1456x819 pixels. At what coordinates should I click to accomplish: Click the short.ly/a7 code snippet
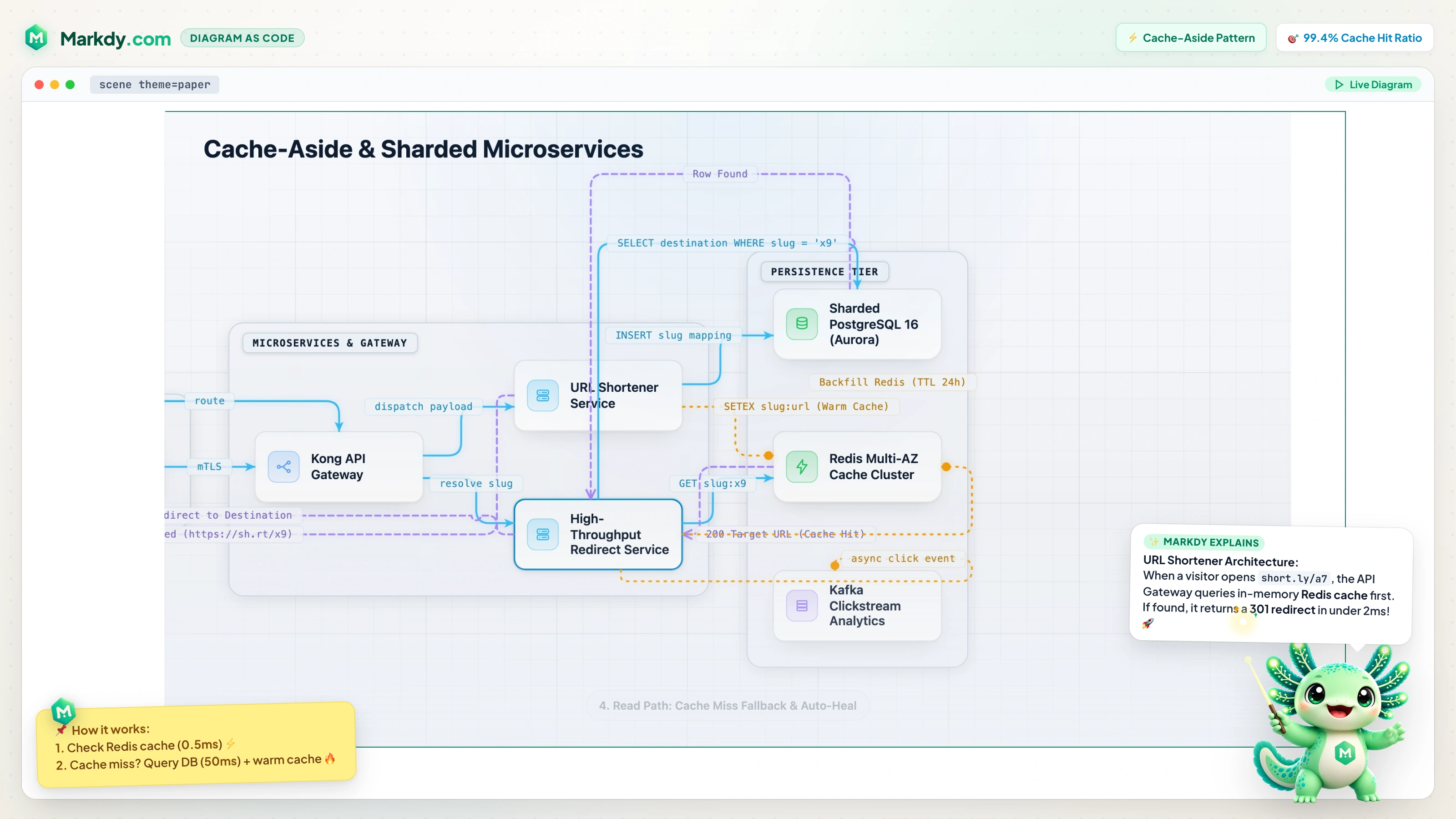coord(1294,578)
